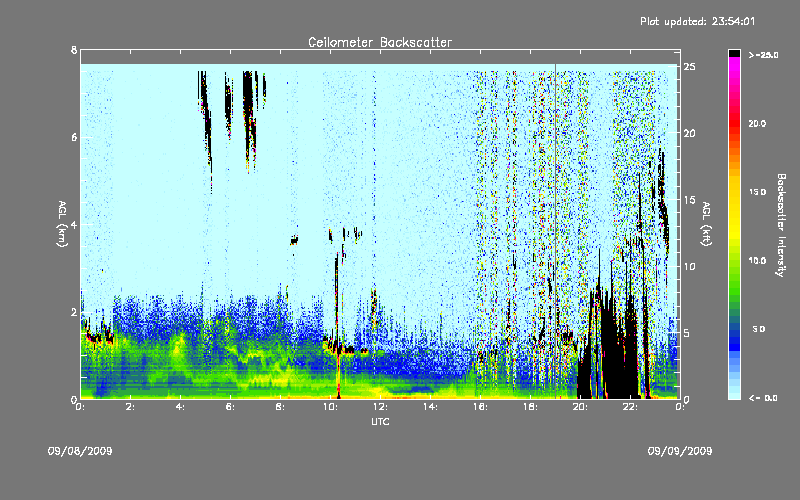
Task: Click the start date 09/08/2009 label
Action: [x=80, y=451]
